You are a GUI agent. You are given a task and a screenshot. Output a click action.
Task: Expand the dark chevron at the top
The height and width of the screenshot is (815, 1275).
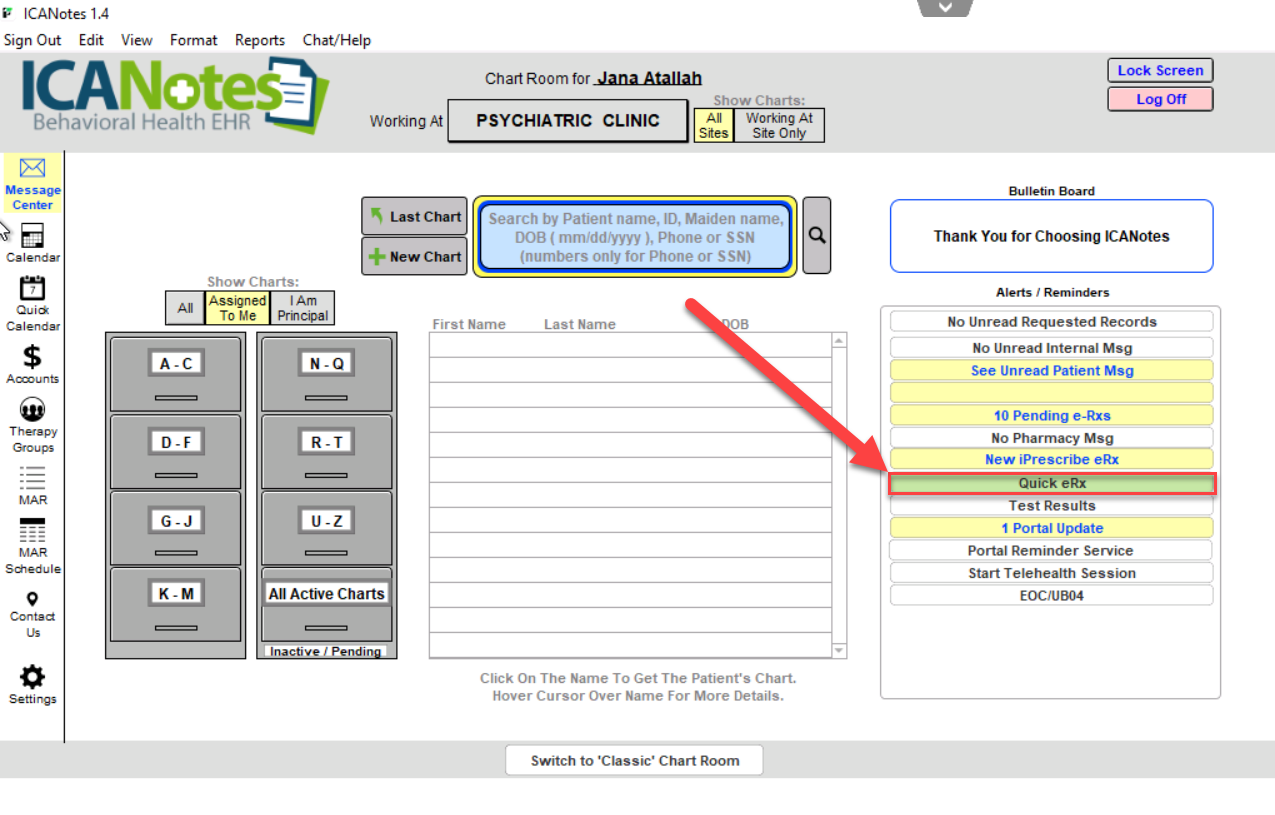[944, 7]
